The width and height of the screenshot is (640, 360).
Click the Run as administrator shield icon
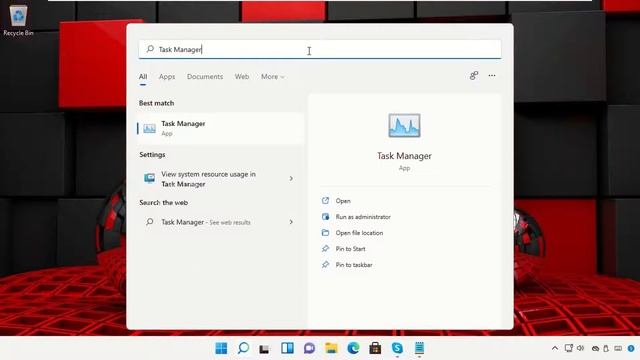tap(325, 216)
